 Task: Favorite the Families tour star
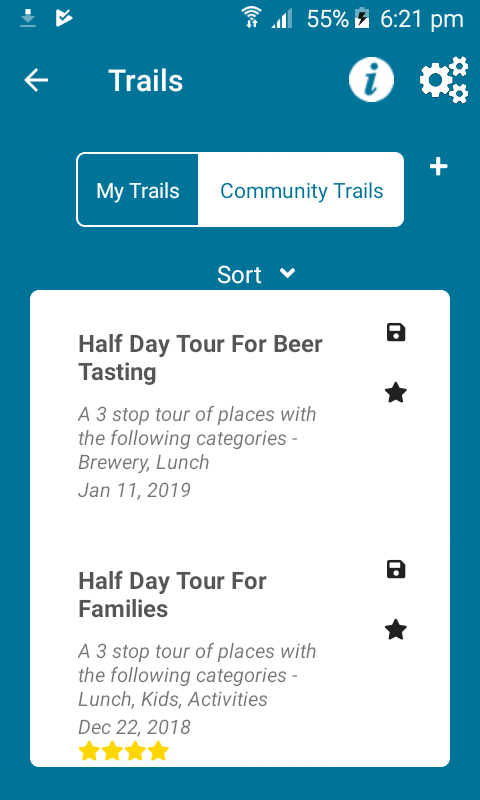point(396,630)
